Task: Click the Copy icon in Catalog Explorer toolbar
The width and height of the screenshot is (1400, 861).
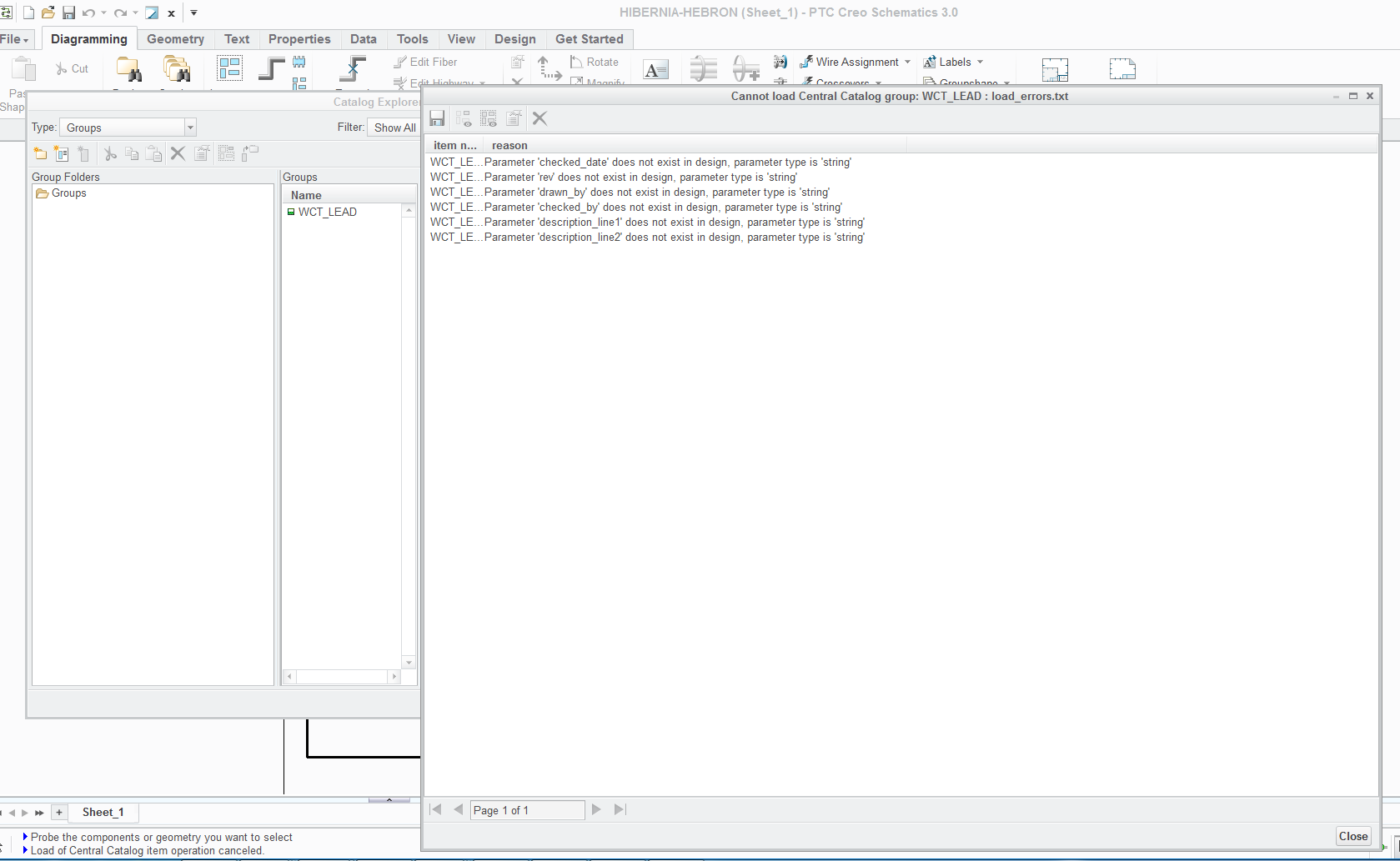Action: [x=131, y=153]
